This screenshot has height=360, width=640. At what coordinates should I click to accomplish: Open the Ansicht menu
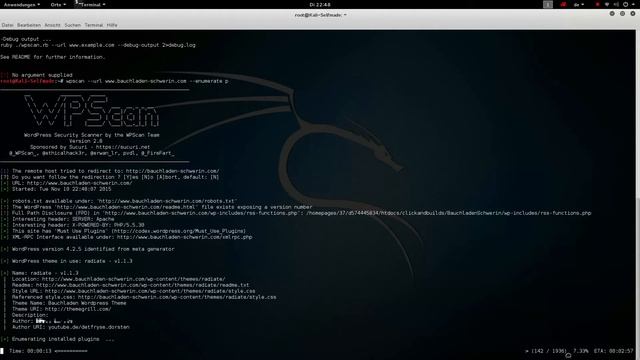[52, 25]
